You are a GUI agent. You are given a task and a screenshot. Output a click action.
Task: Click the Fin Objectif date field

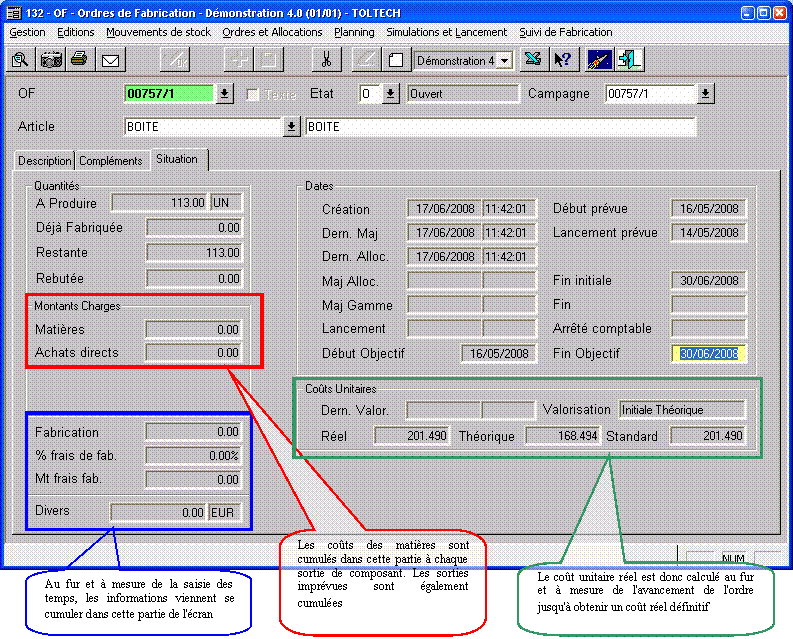tap(709, 354)
